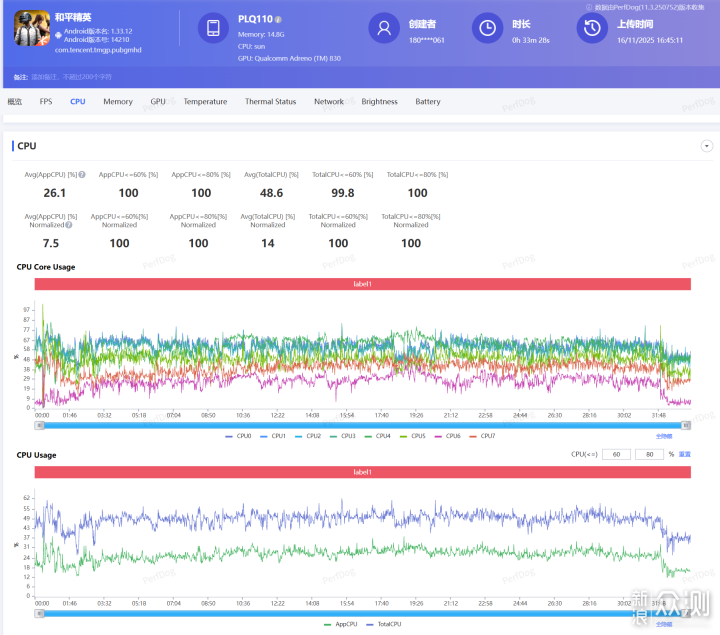Click the creator user profile icon
The image size is (720, 635).
click(x=384, y=30)
